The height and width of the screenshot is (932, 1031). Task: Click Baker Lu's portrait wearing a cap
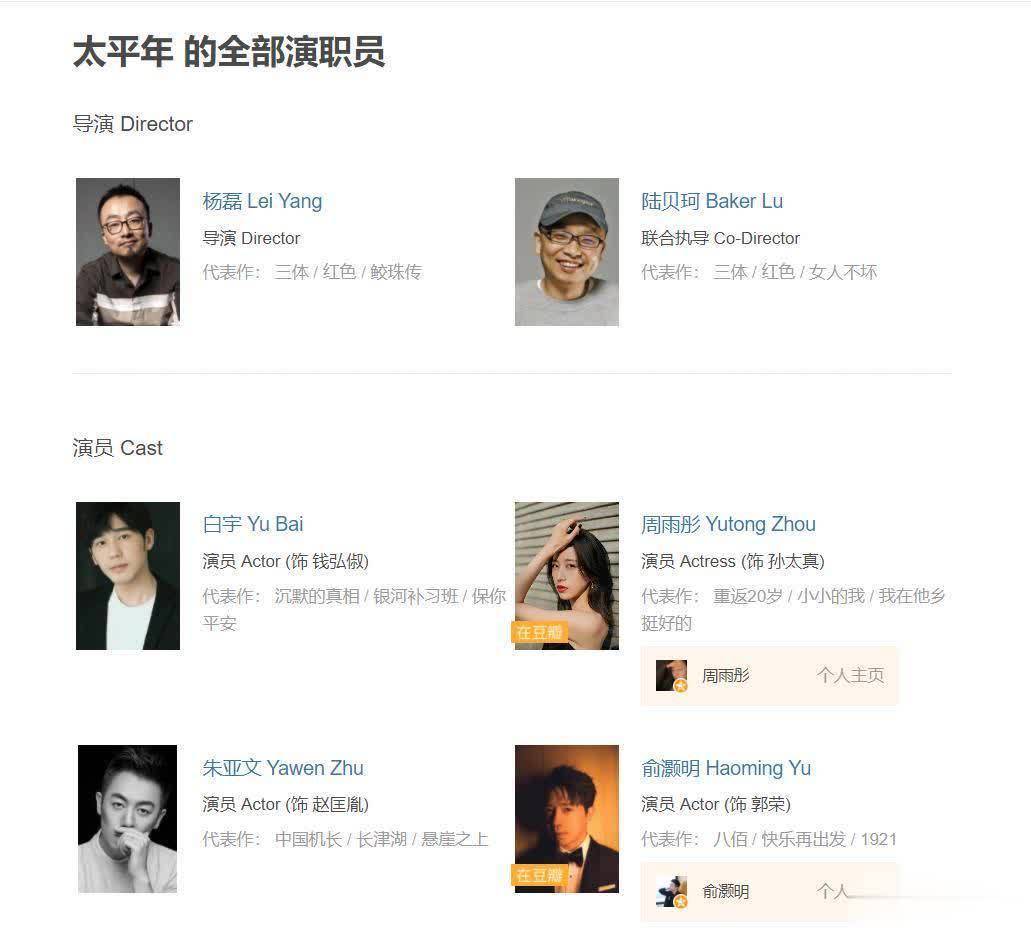point(567,252)
